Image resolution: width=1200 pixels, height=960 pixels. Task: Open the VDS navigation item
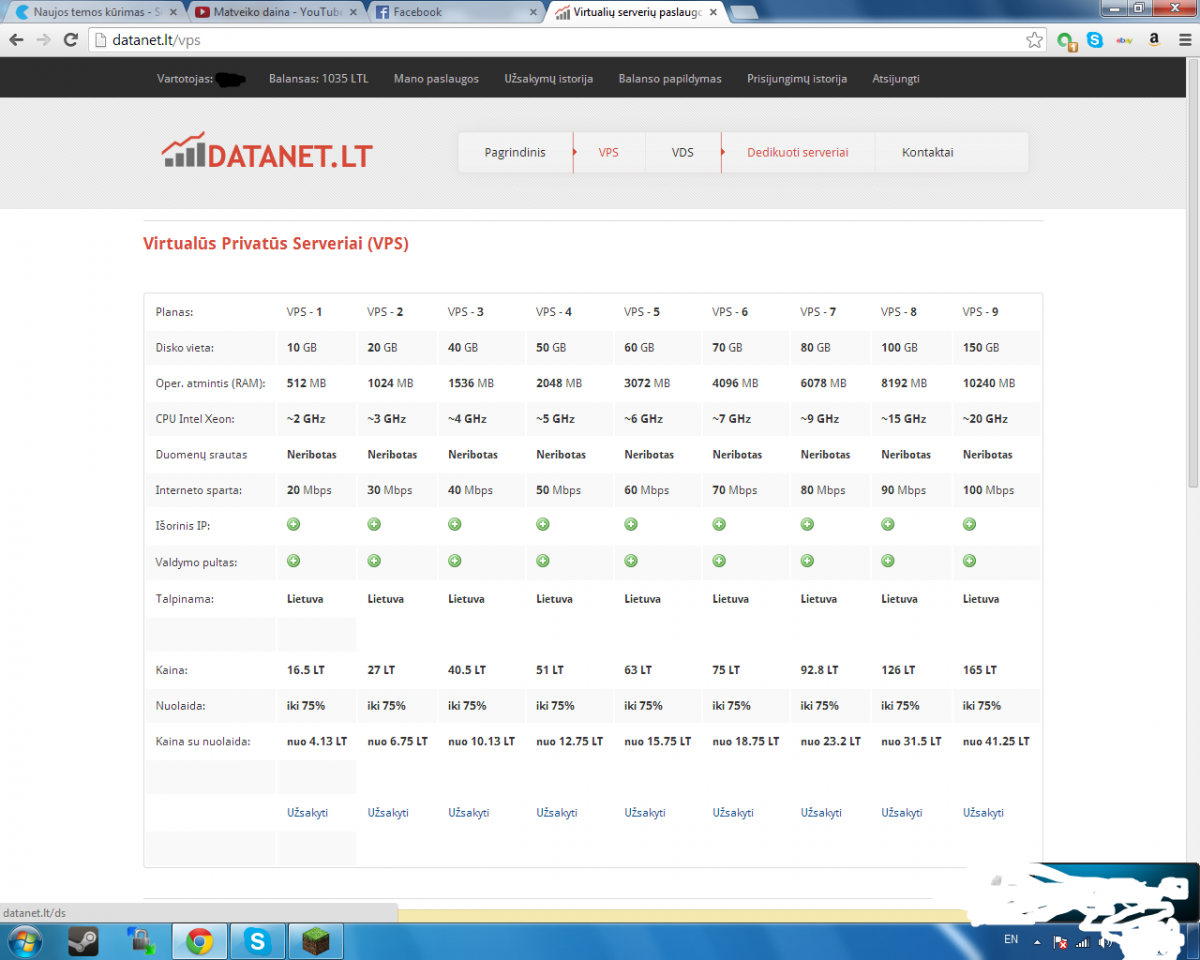point(683,153)
